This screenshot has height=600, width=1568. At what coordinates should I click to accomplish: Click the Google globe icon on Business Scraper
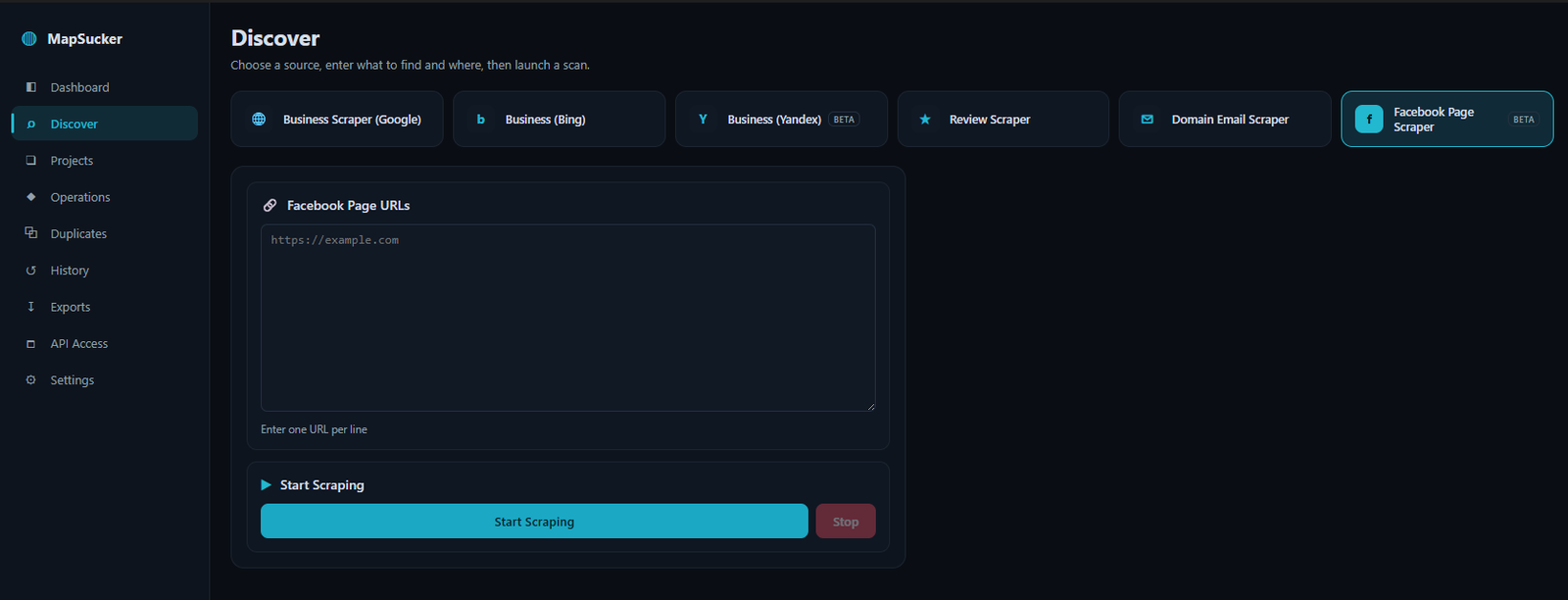(x=259, y=119)
